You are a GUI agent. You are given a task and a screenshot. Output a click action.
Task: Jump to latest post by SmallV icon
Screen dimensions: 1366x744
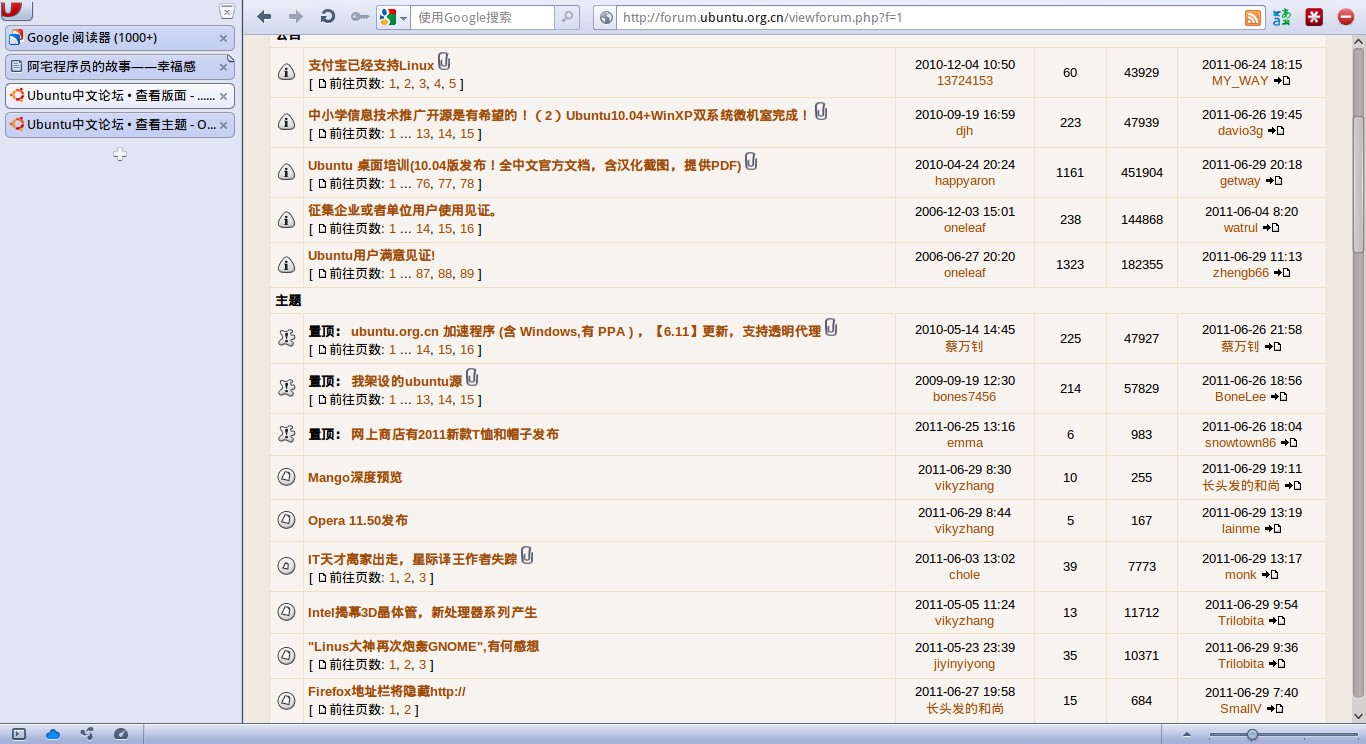[x=1275, y=709]
